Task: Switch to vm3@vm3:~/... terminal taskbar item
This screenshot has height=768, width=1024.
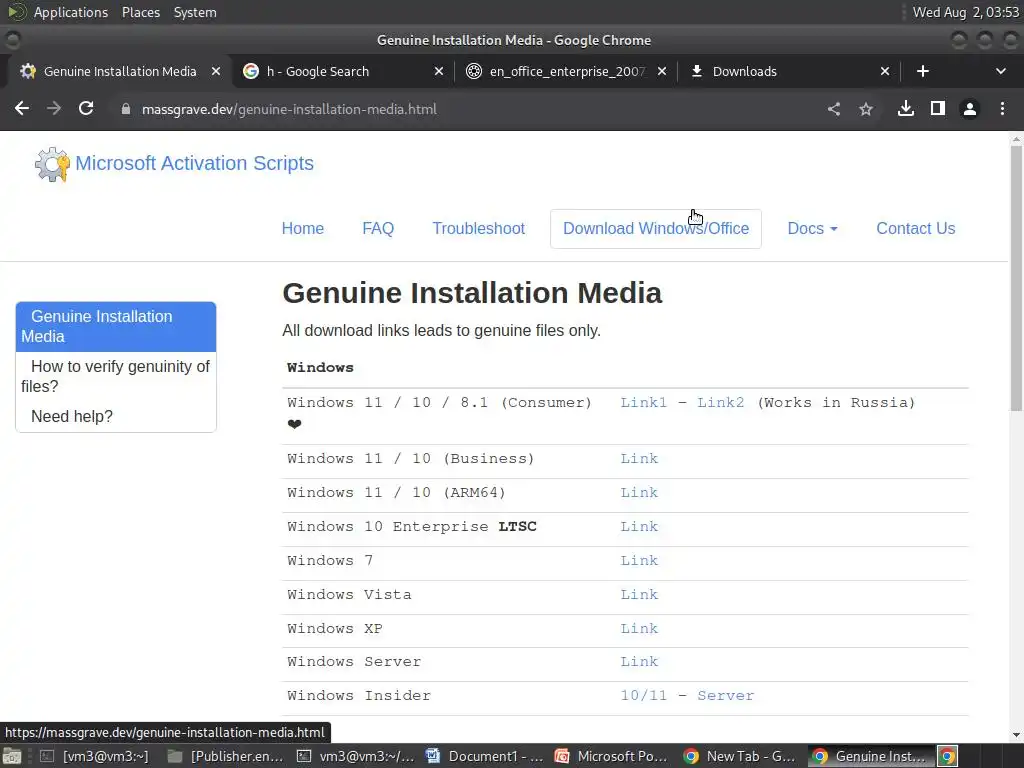Action: coord(356,756)
